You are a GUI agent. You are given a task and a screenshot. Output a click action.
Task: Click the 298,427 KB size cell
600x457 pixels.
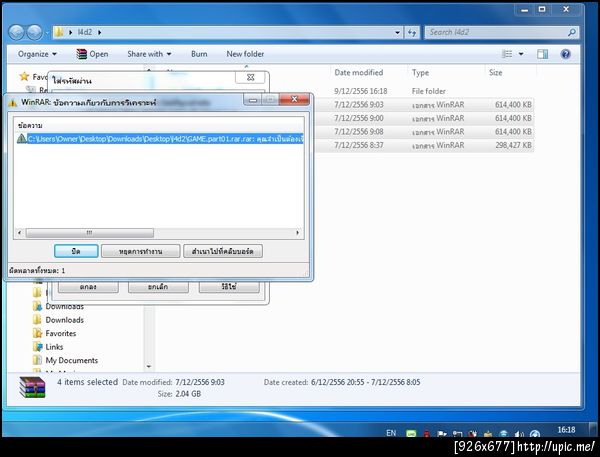tap(514, 145)
